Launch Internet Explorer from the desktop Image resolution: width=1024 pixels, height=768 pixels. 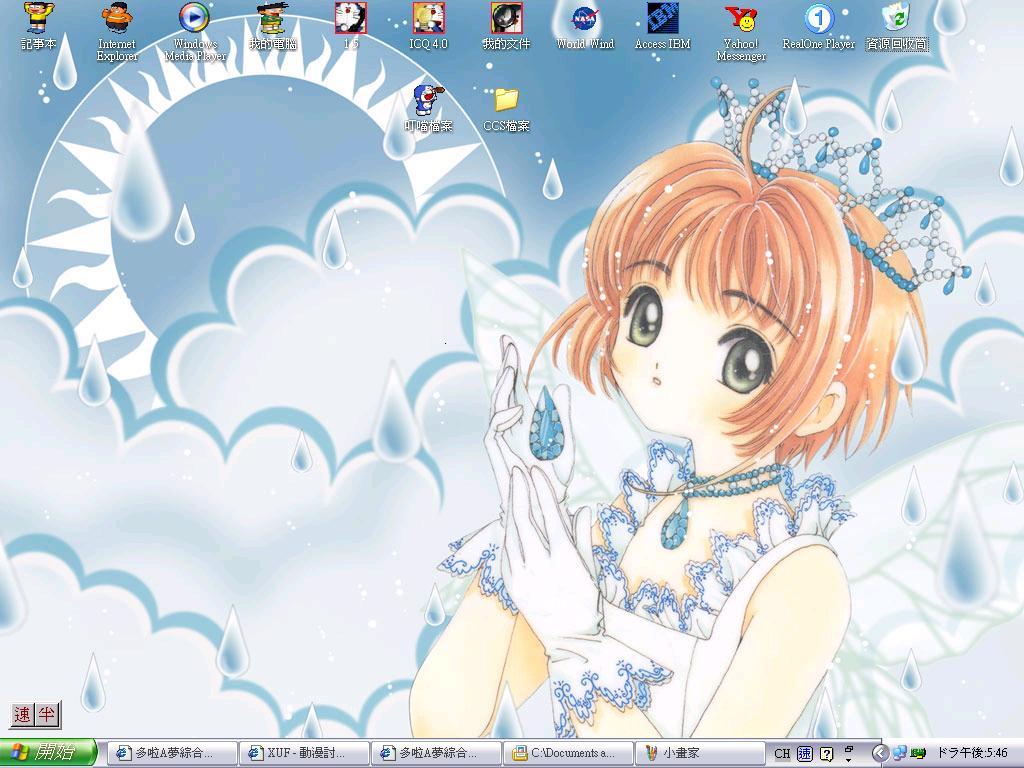point(117,31)
